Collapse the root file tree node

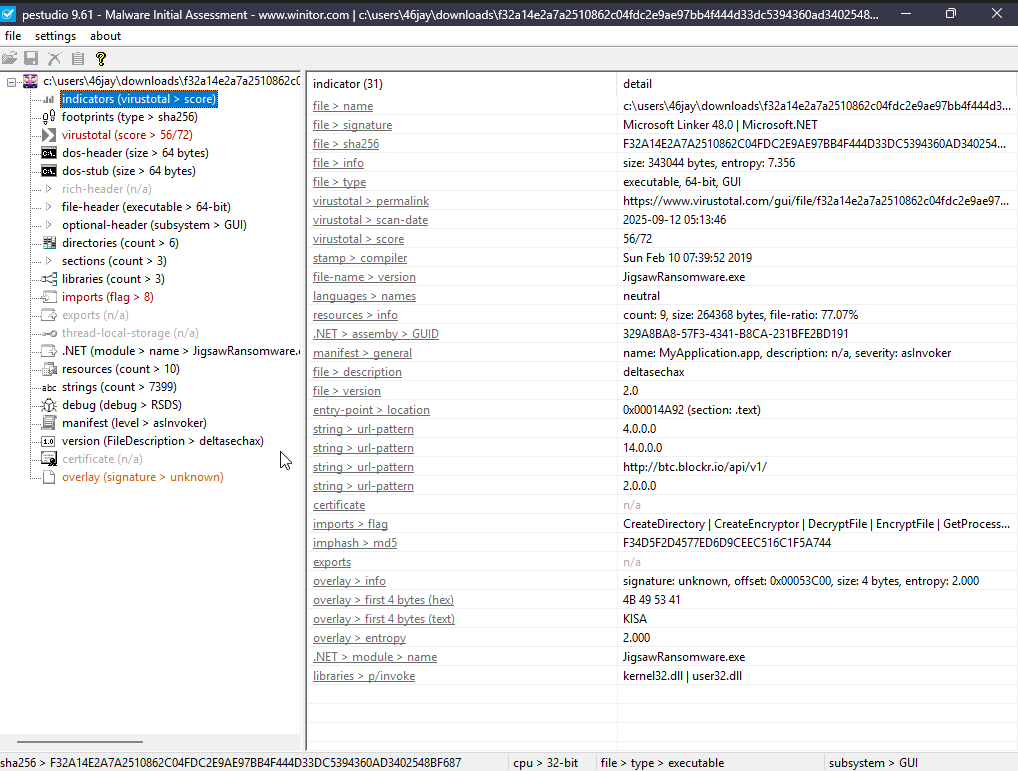[11, 82]
